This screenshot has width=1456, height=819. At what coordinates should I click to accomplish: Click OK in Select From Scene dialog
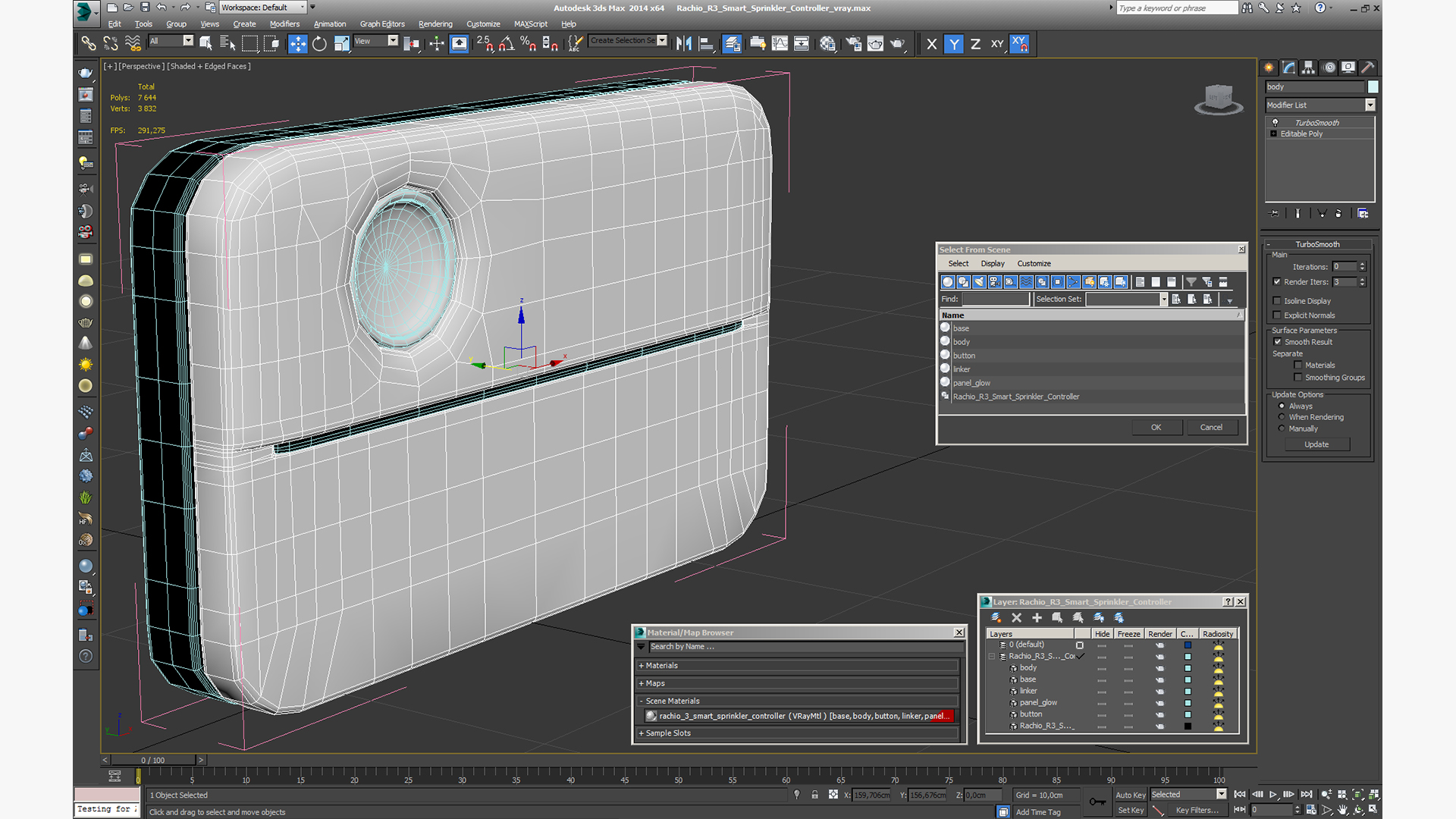[x=1156, y=427]
